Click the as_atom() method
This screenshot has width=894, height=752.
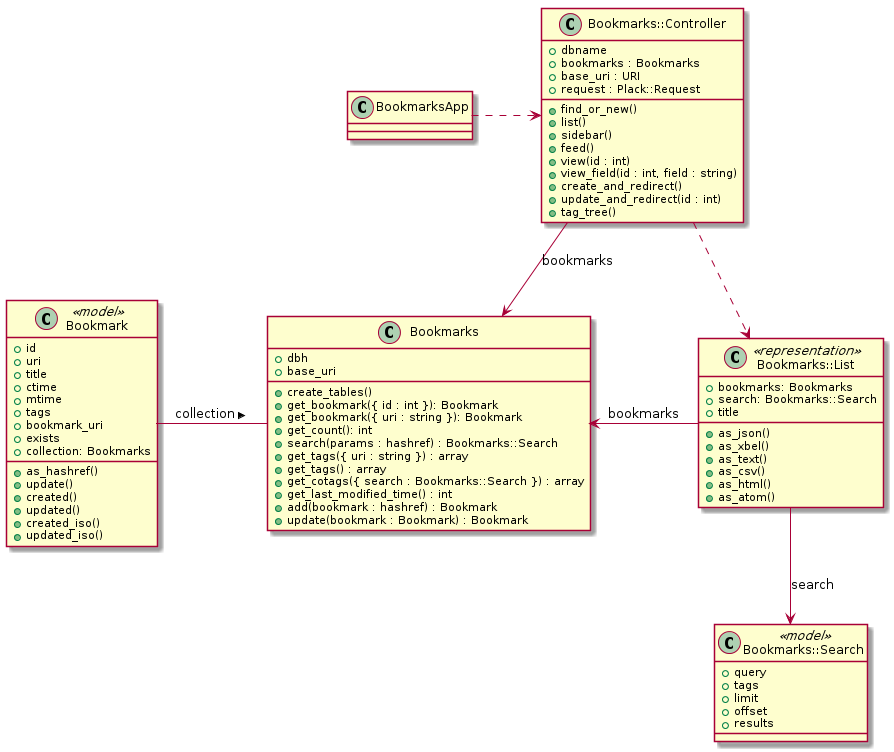pyautogui.click(x=746, y=498)
